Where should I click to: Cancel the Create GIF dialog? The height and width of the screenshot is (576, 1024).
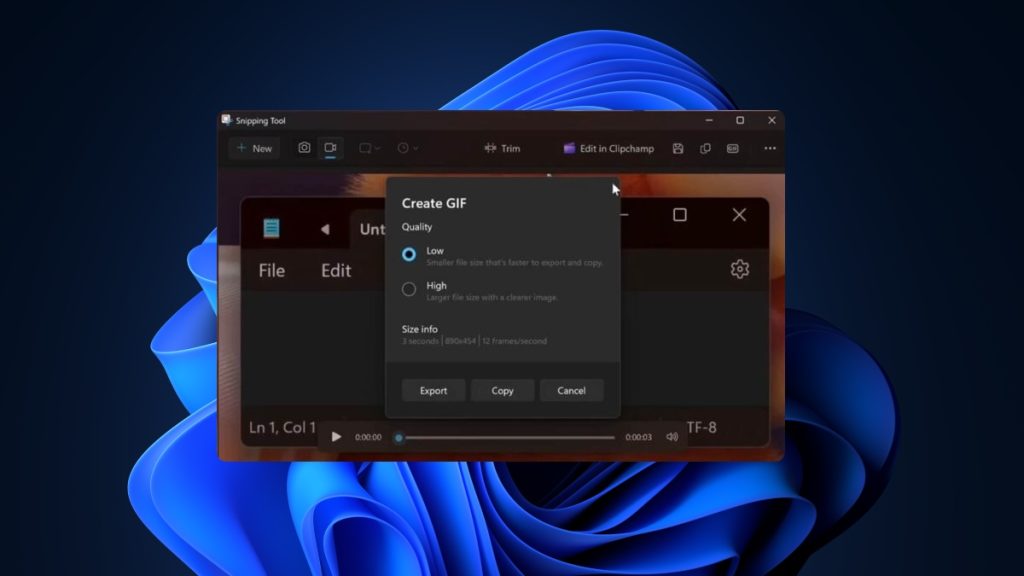[571, 390]
